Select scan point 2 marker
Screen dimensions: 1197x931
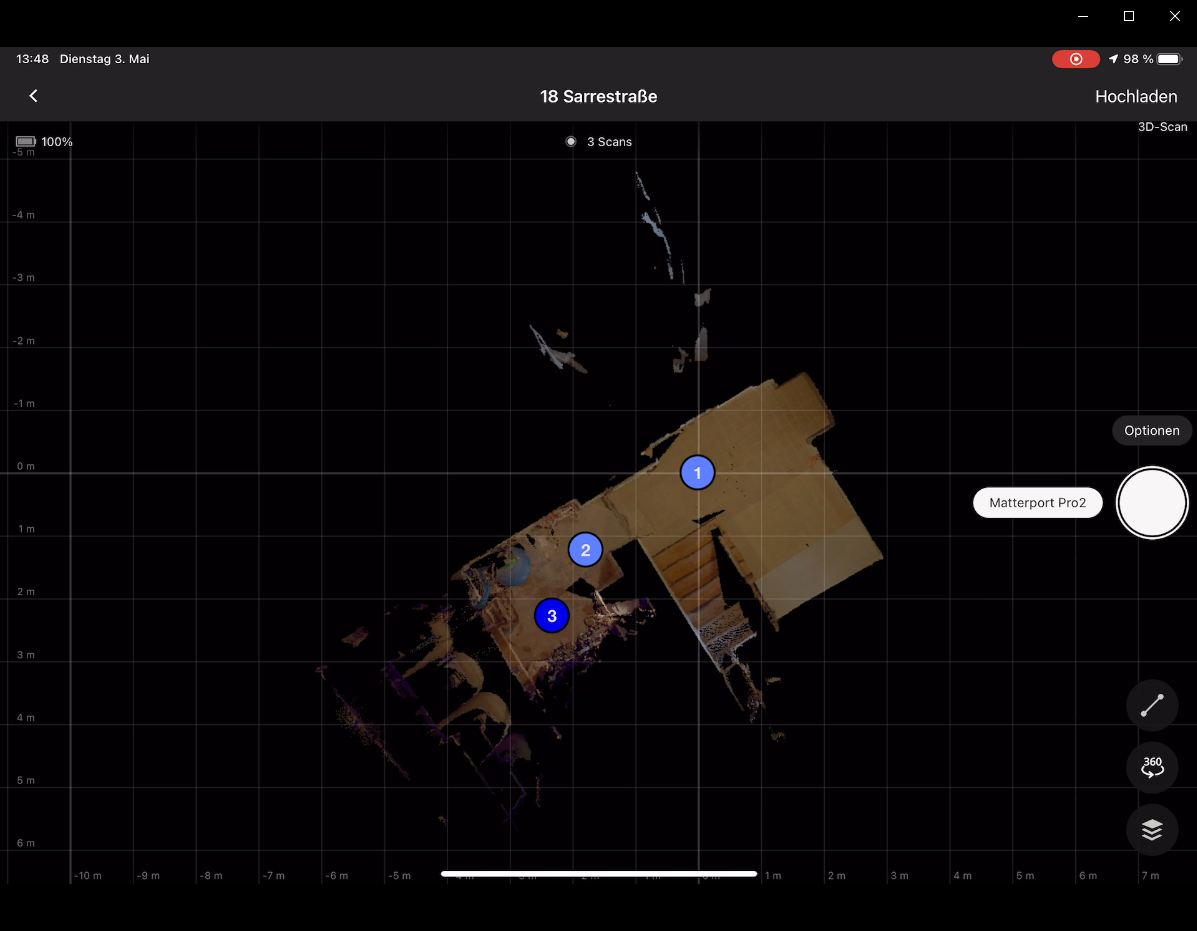click(586, 550)
